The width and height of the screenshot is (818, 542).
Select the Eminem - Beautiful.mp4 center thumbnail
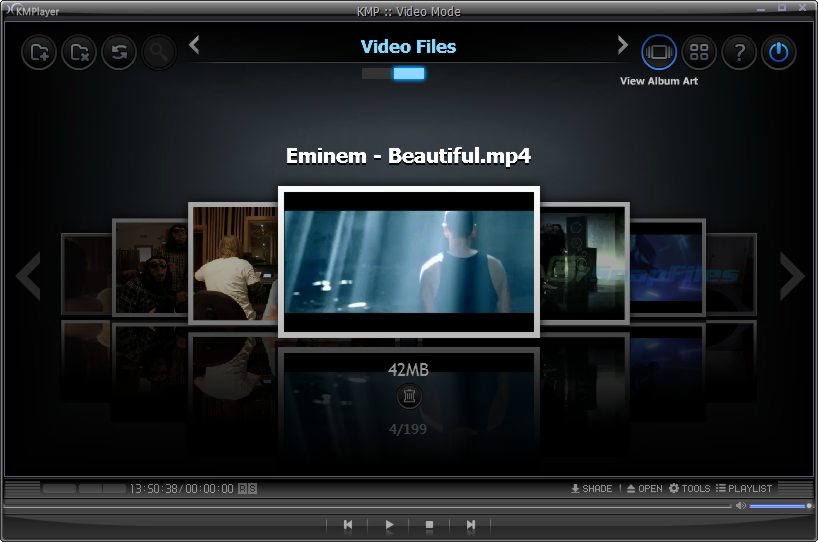[x=409, y=262]
